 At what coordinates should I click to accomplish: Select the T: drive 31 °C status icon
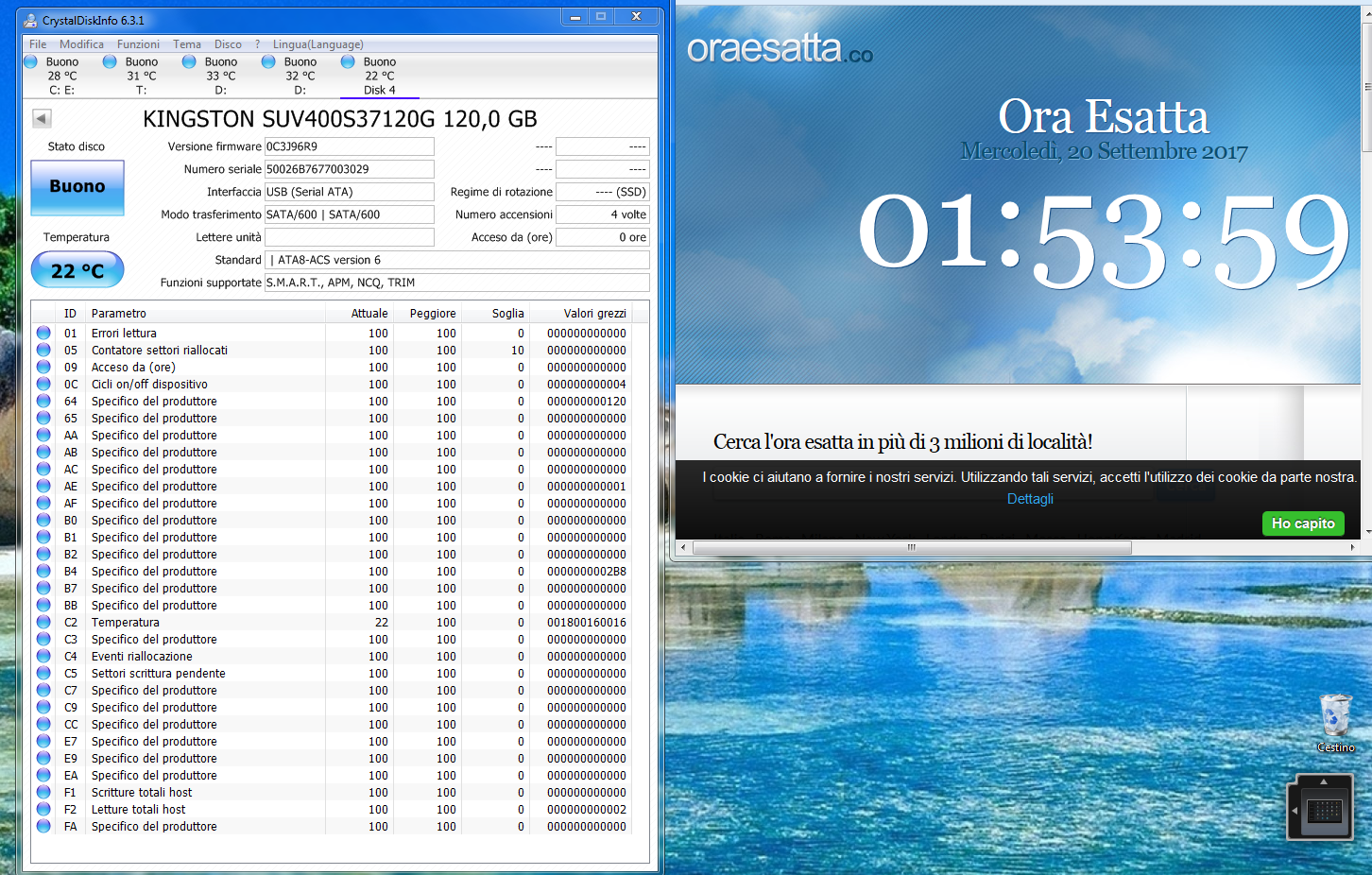pyautogui.click(x=110, y=61)
